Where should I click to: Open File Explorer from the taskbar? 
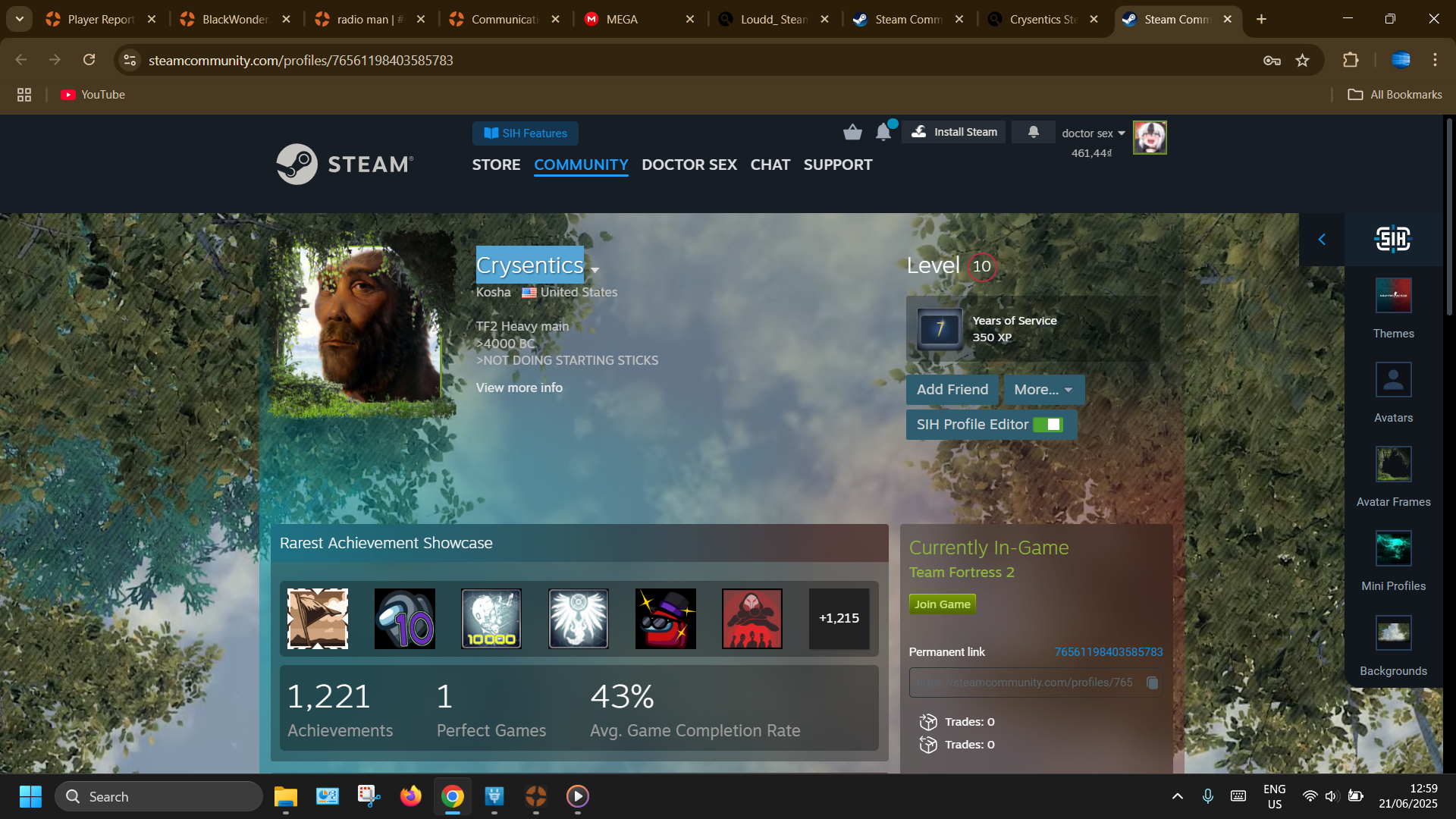click(x=285, y=797)
